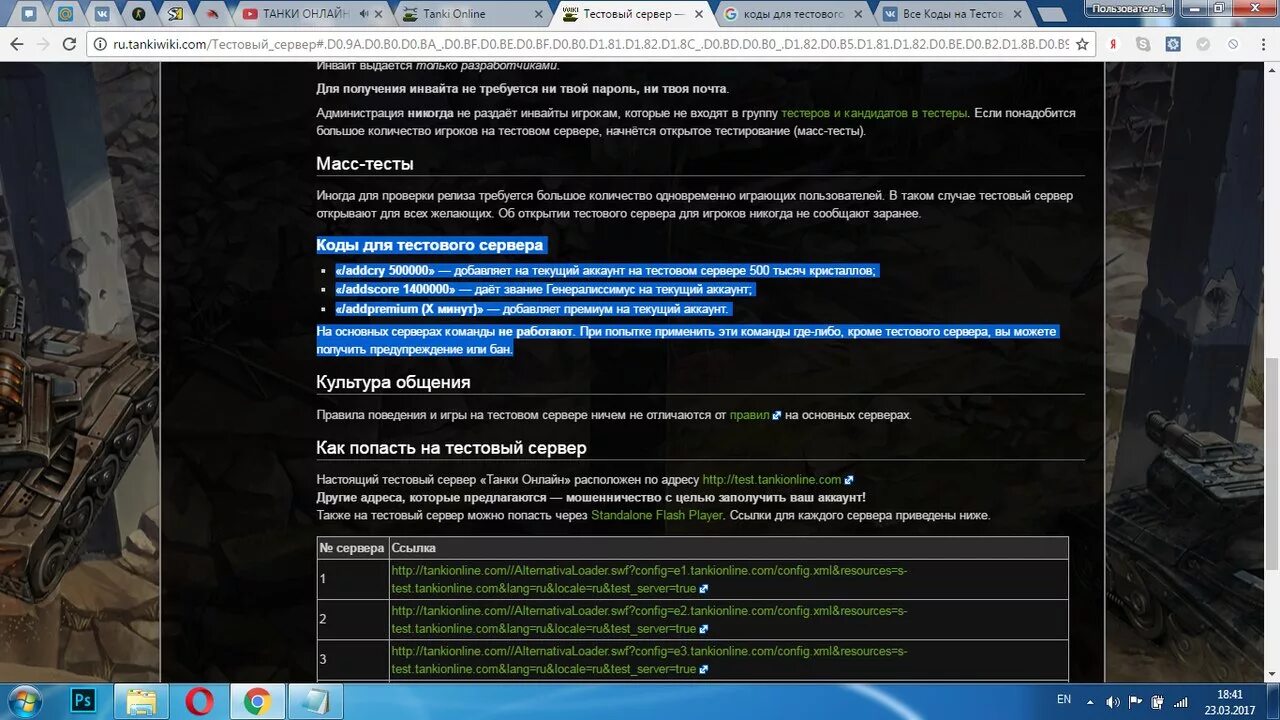
Task: View site info for ru.tankiwiki.com
Action: pos(102,45)
